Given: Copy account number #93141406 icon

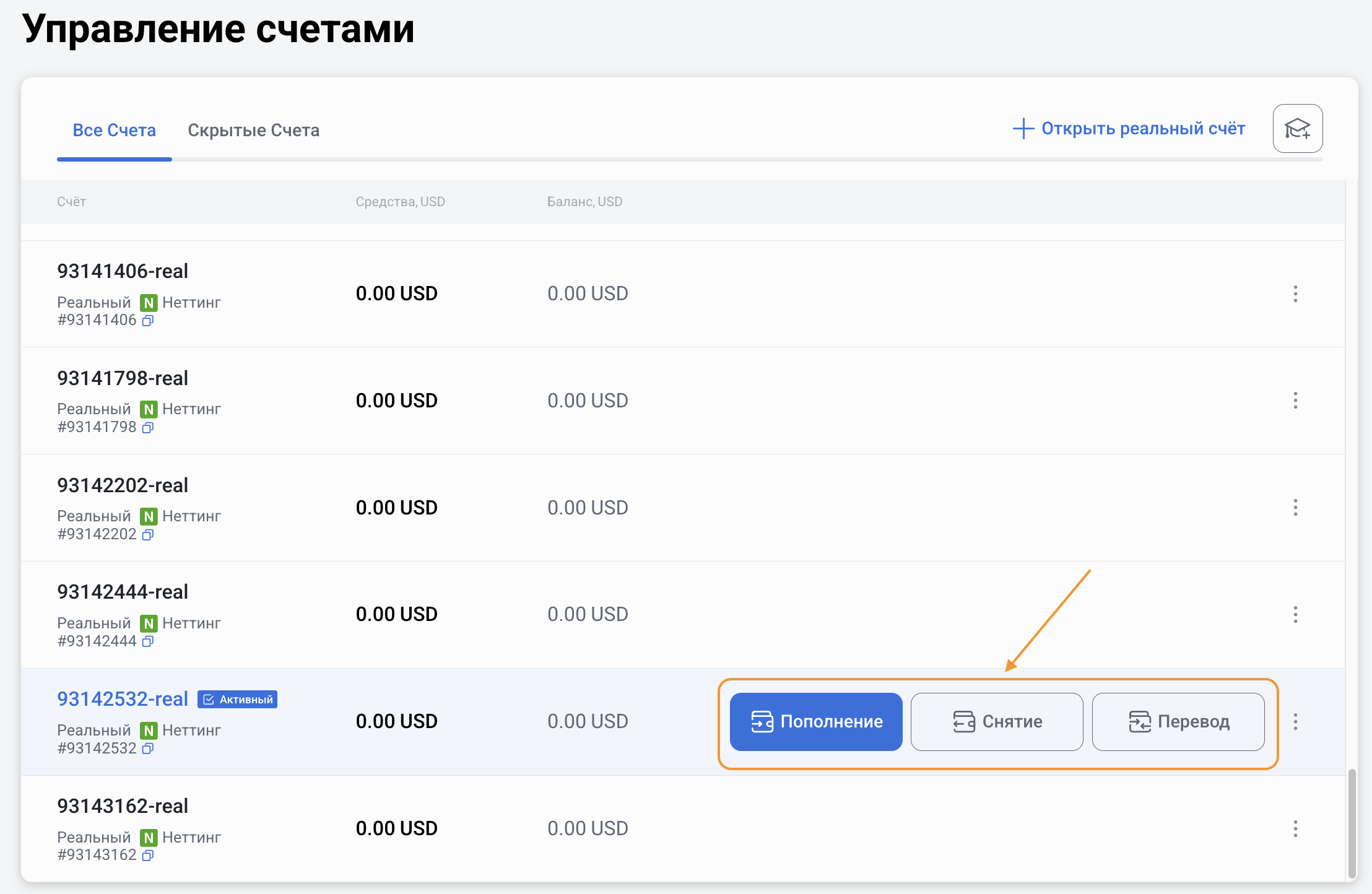Looking at the screenshot, I should 147,320.
